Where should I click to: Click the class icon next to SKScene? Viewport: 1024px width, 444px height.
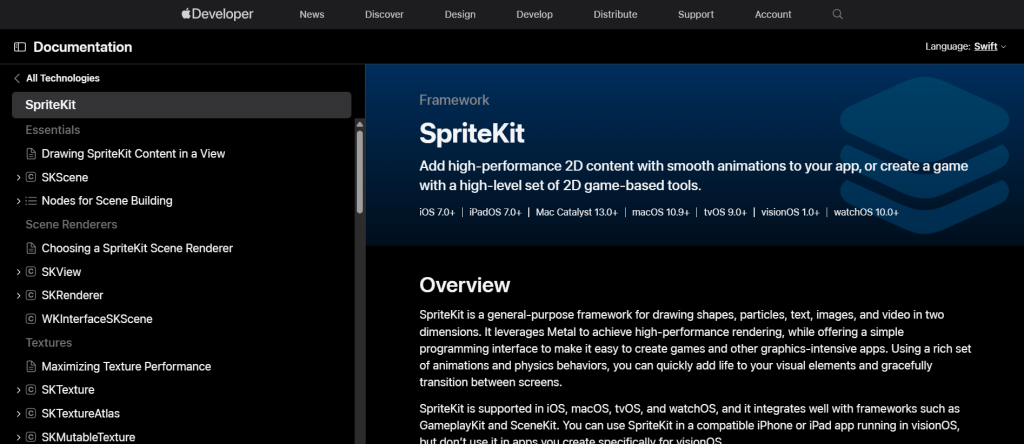point(31,177)
